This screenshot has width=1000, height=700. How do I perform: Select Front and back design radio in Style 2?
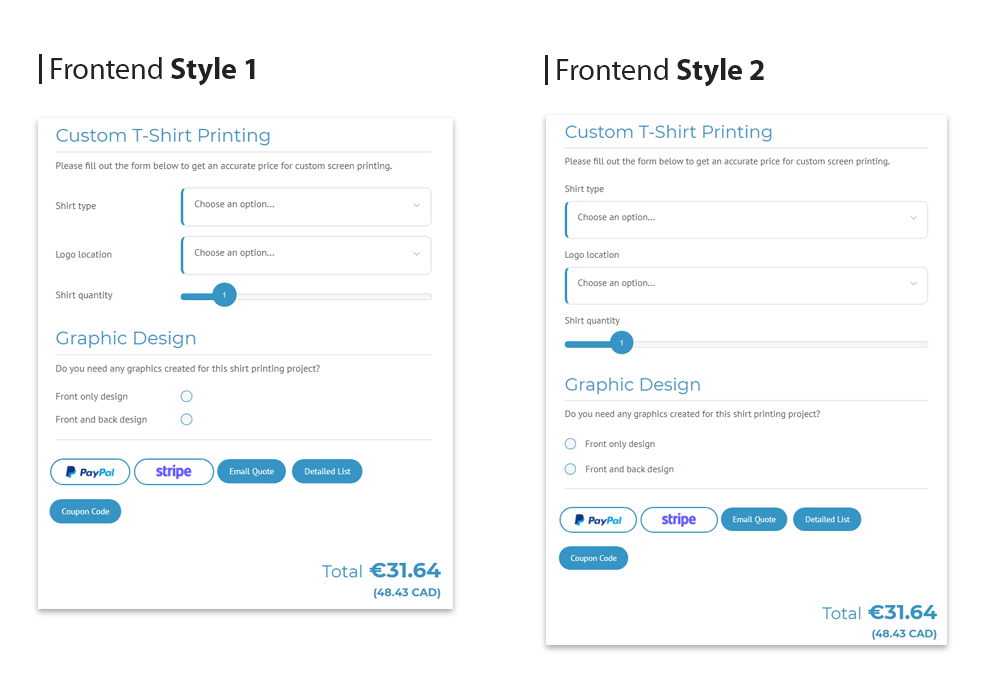[570, 469]
